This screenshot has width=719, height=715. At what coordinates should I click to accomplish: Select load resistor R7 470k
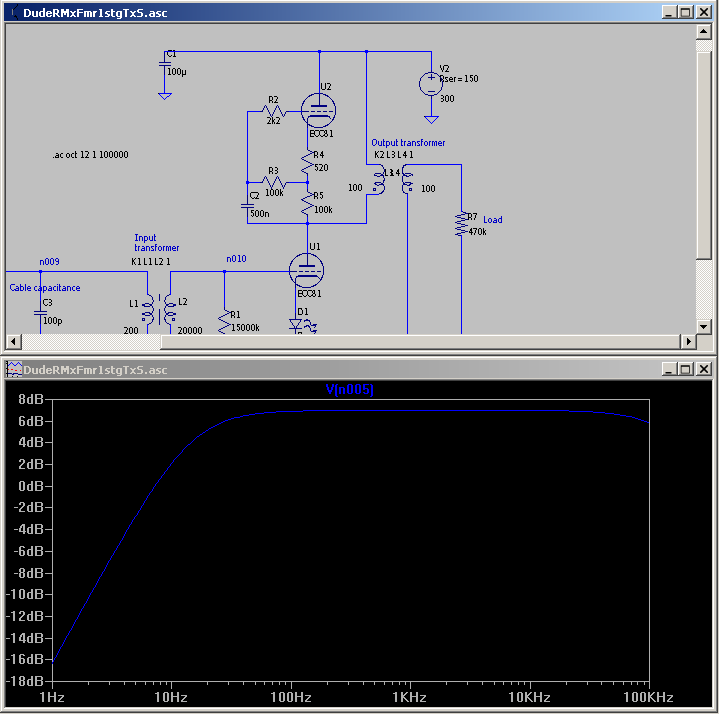[x=461, y=224]
